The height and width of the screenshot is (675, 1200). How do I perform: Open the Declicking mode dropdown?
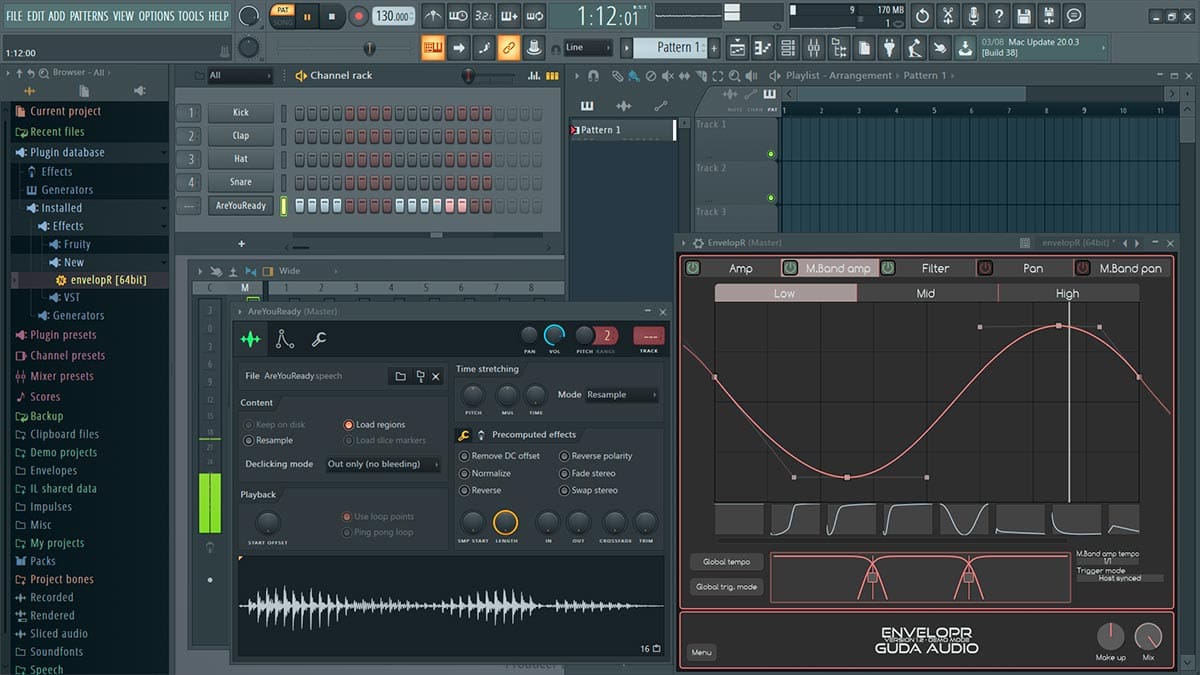point(383,464)
